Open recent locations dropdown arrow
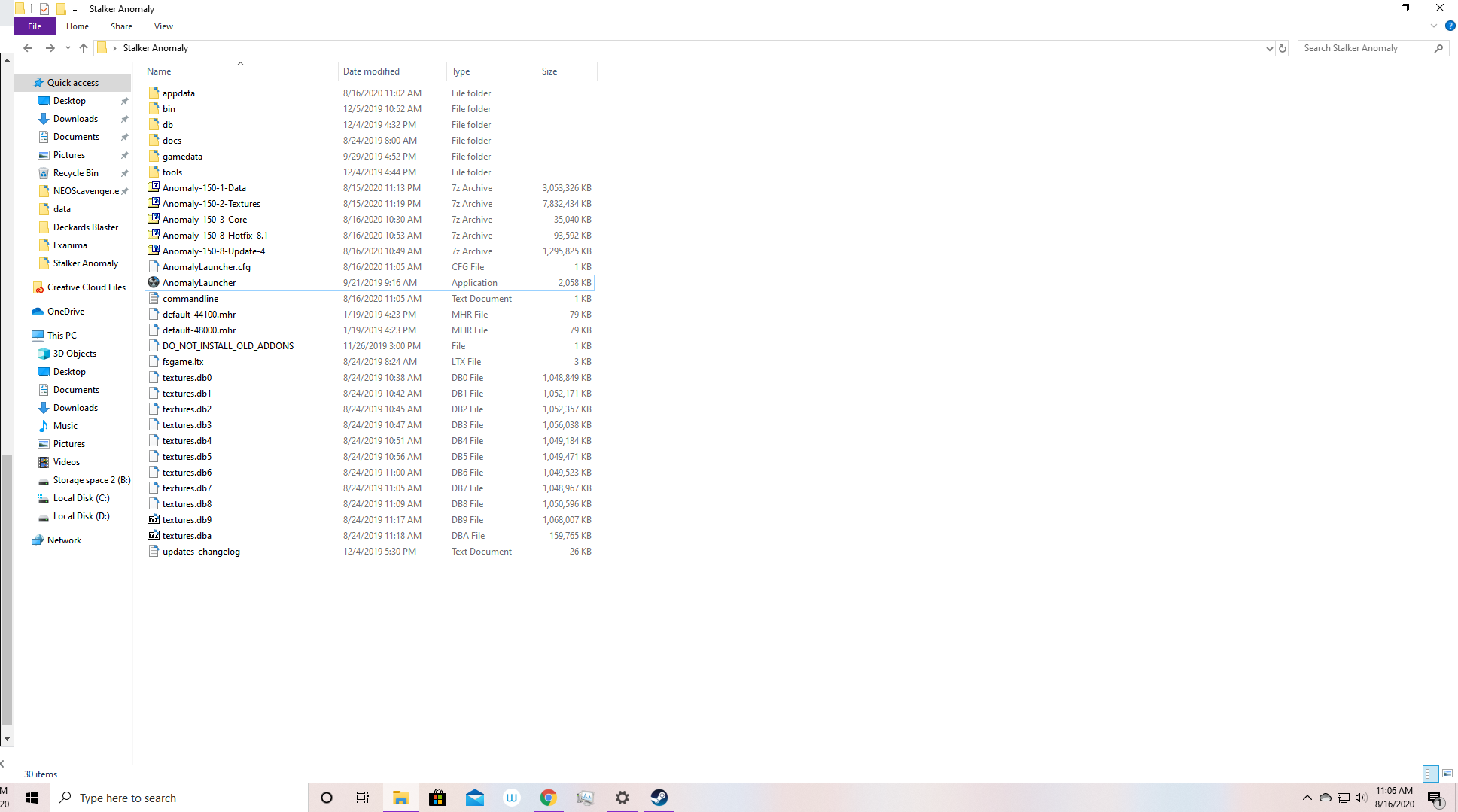Screen dimensions: 1458x812 point(68,48)
